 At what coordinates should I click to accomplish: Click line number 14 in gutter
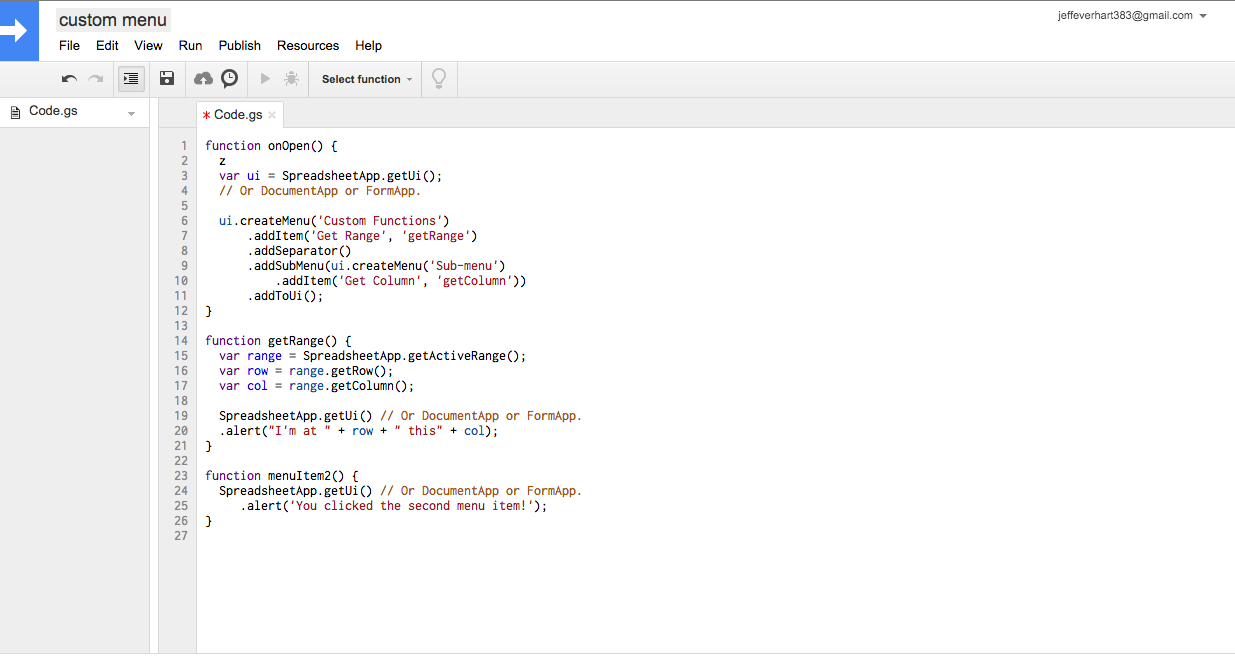click(181, 341)
